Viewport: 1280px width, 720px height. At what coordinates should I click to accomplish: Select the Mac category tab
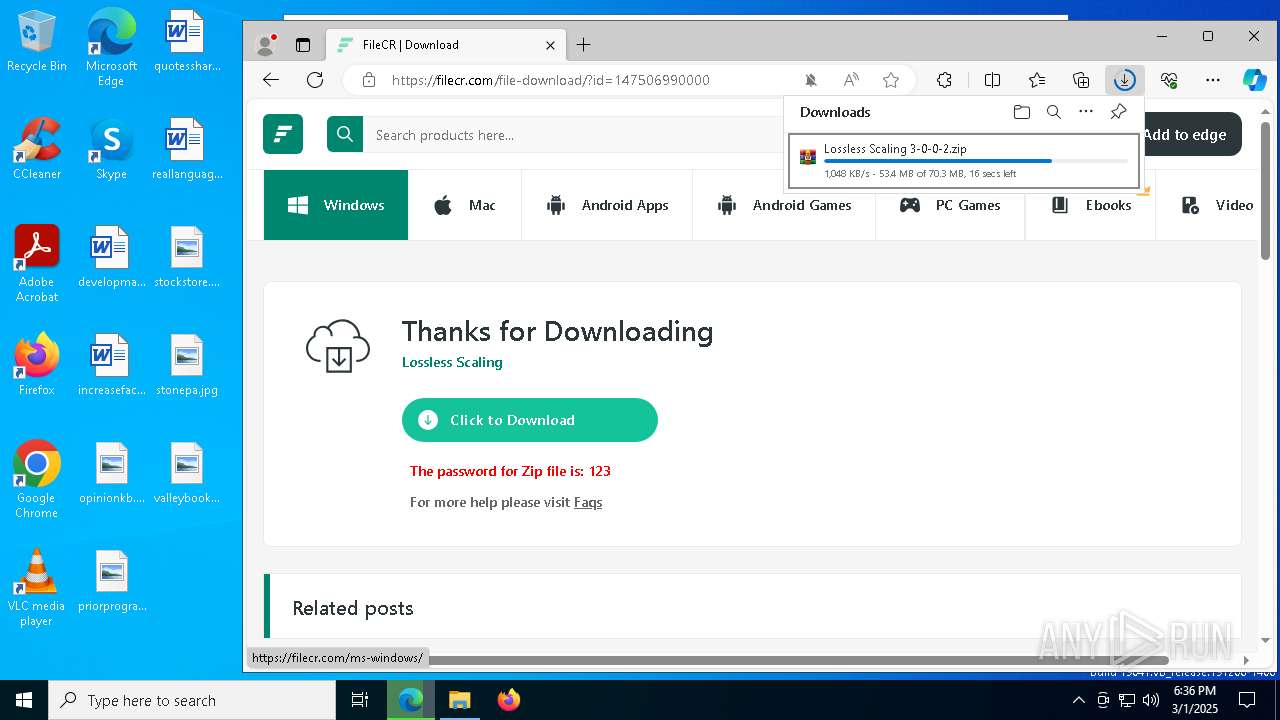(x=464, y=205)
